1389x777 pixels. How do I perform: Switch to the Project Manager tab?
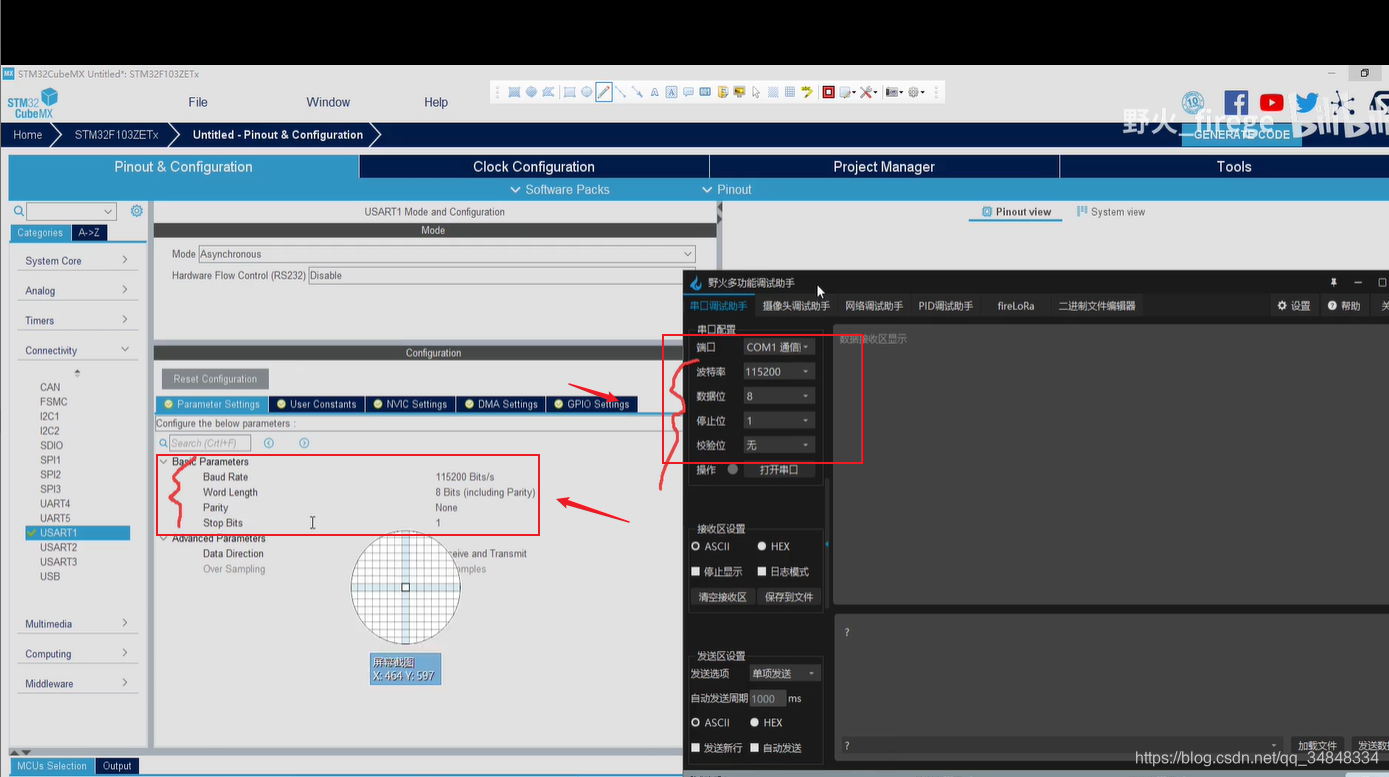tap(884, 167)
